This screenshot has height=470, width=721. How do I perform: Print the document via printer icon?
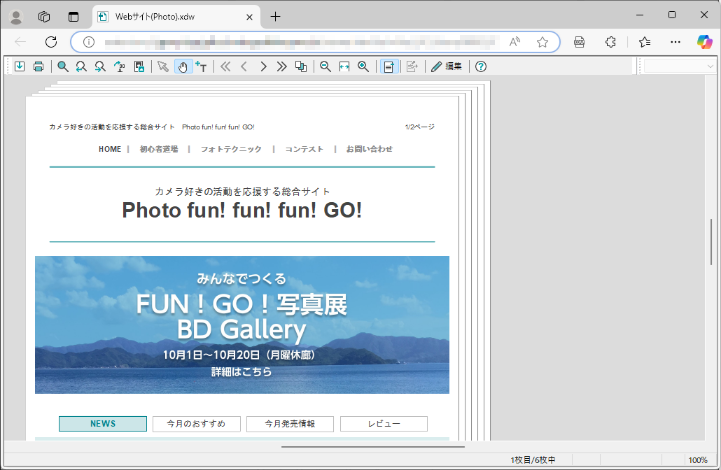[39, 67]
